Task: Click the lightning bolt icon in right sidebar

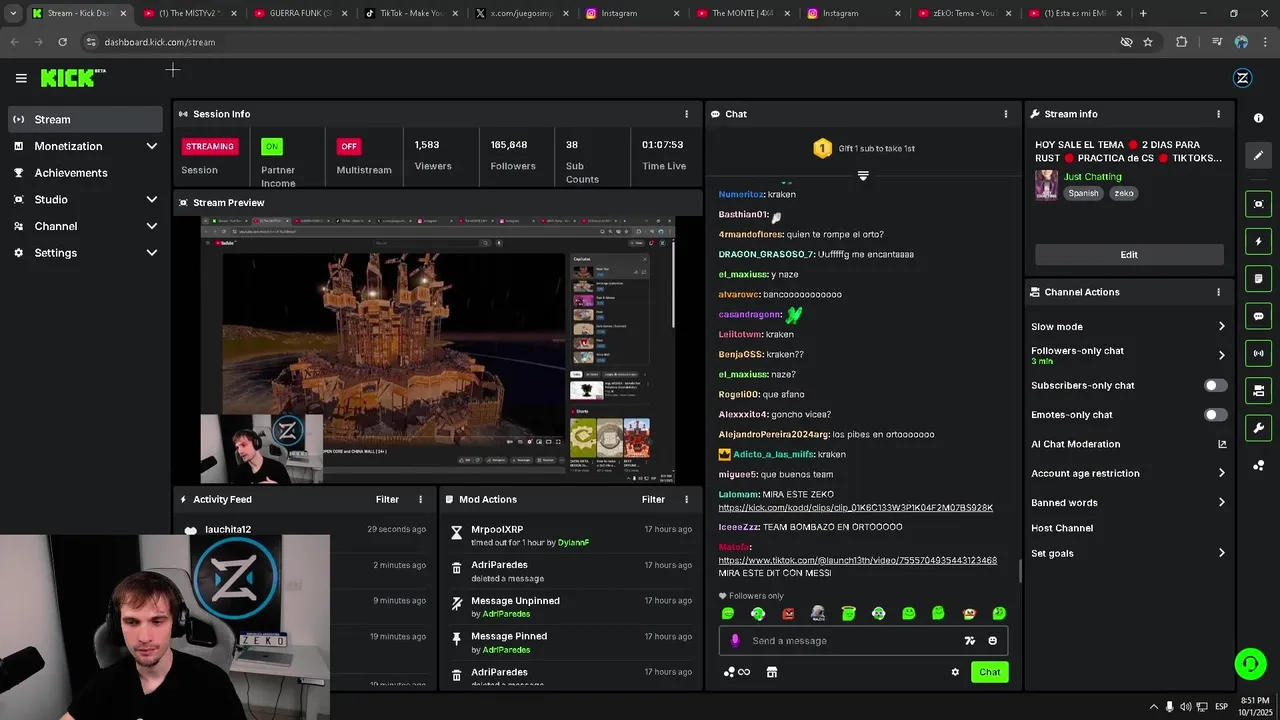Action: (x=1258, y=241)
